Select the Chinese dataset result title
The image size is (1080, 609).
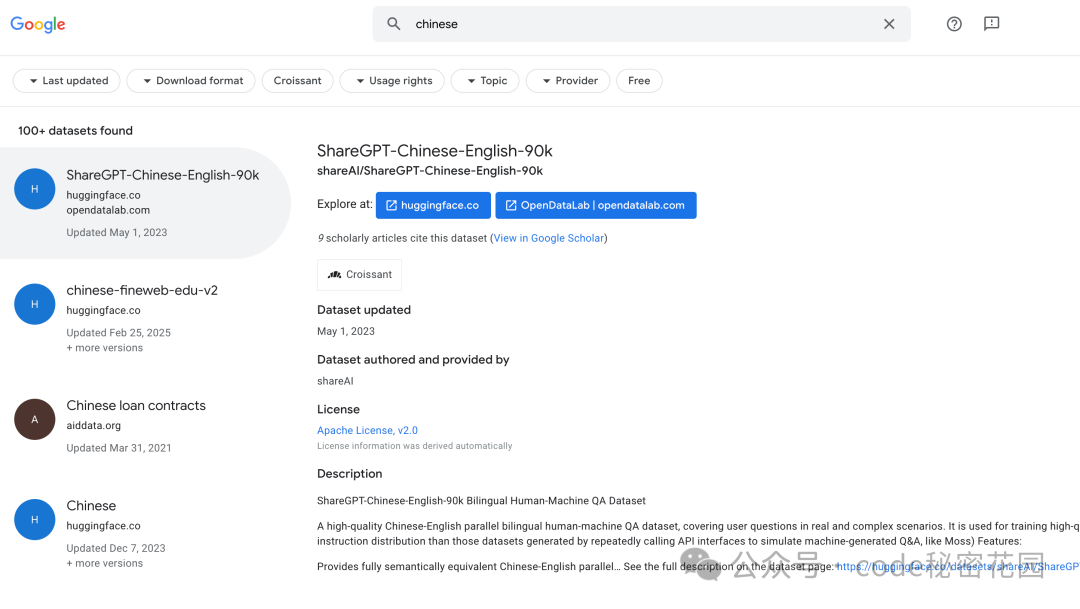91,506
